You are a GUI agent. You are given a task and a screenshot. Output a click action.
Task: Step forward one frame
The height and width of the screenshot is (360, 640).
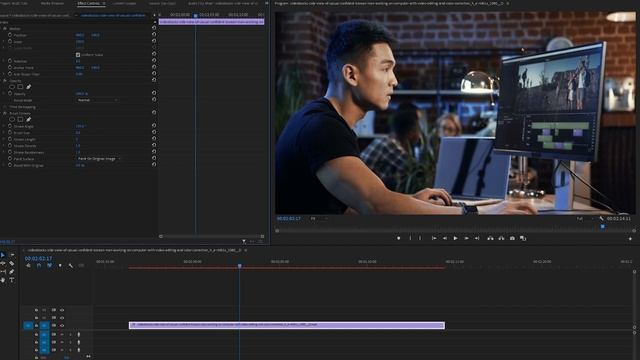tap(467, 238)
